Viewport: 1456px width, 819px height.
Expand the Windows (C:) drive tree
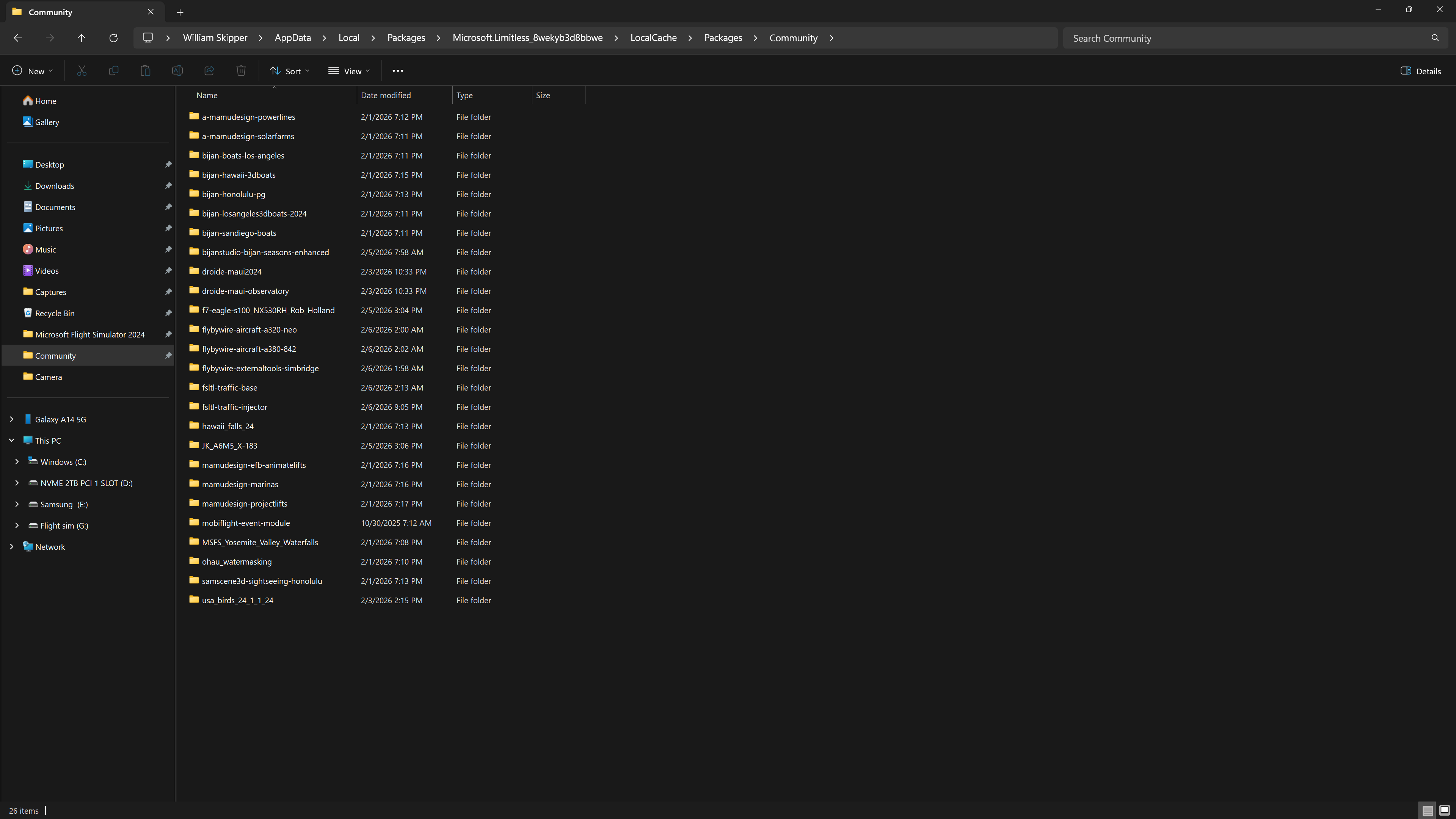(17, 462)
